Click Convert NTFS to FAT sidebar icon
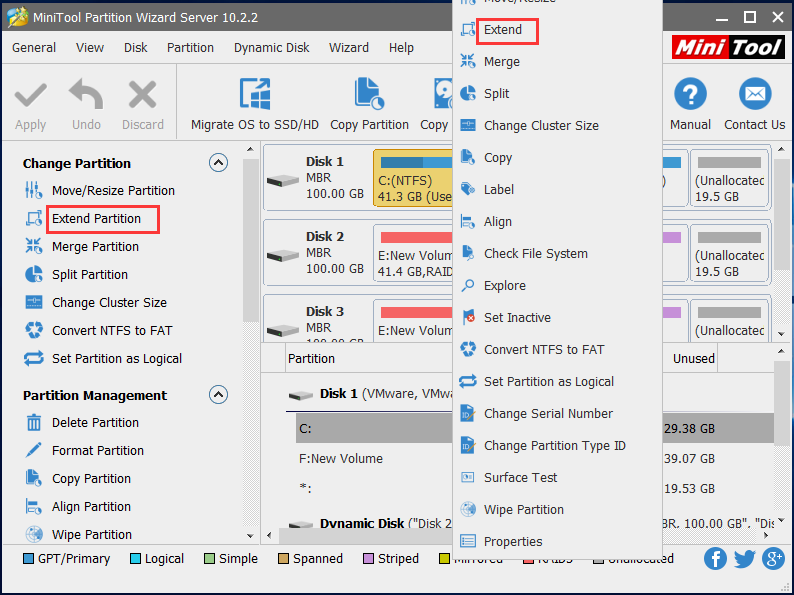Screen dimensions: 794x595 (x=33, y=330)
